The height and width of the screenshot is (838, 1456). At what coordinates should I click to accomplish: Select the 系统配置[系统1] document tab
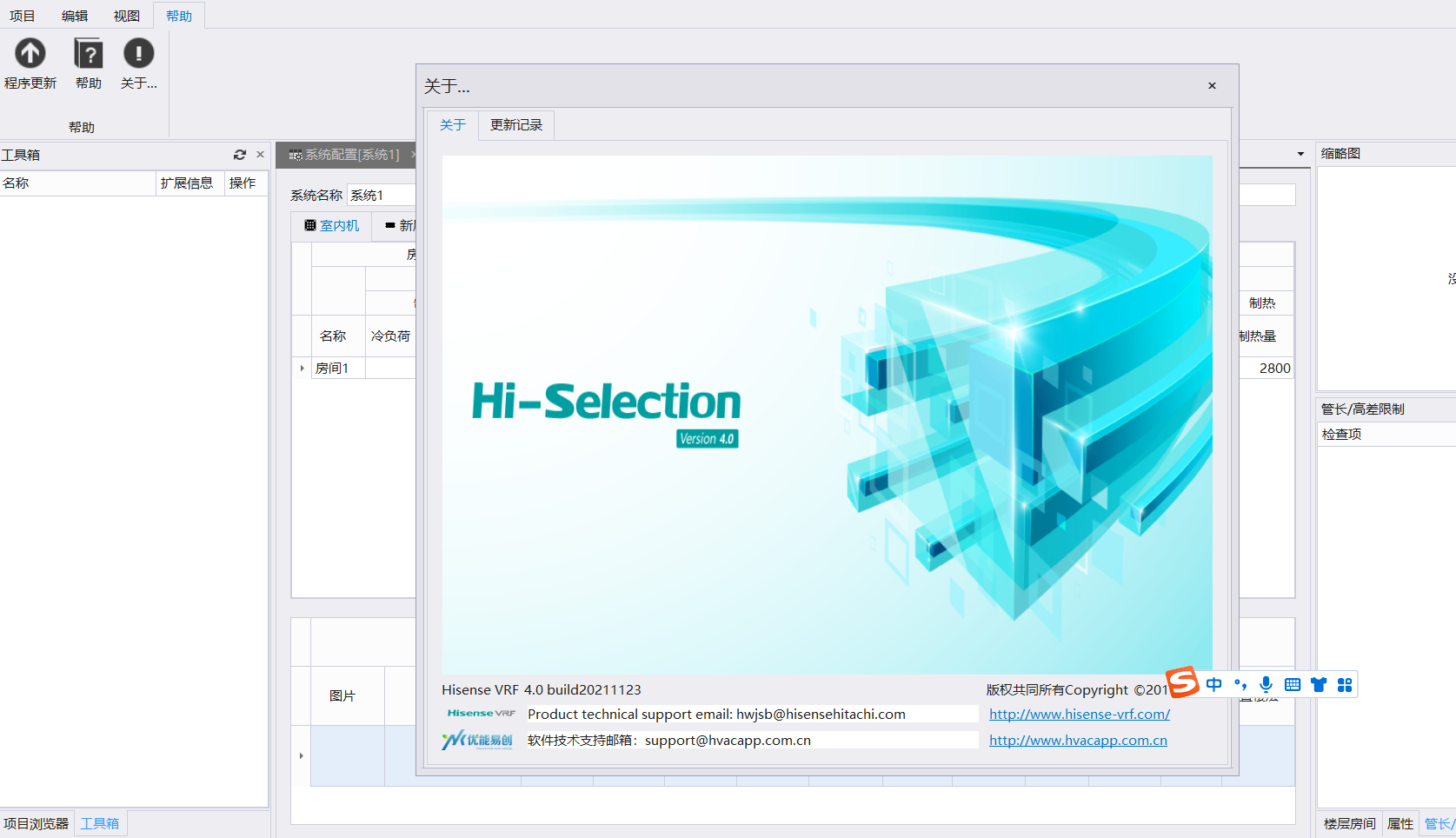click(x=344, y=155)
